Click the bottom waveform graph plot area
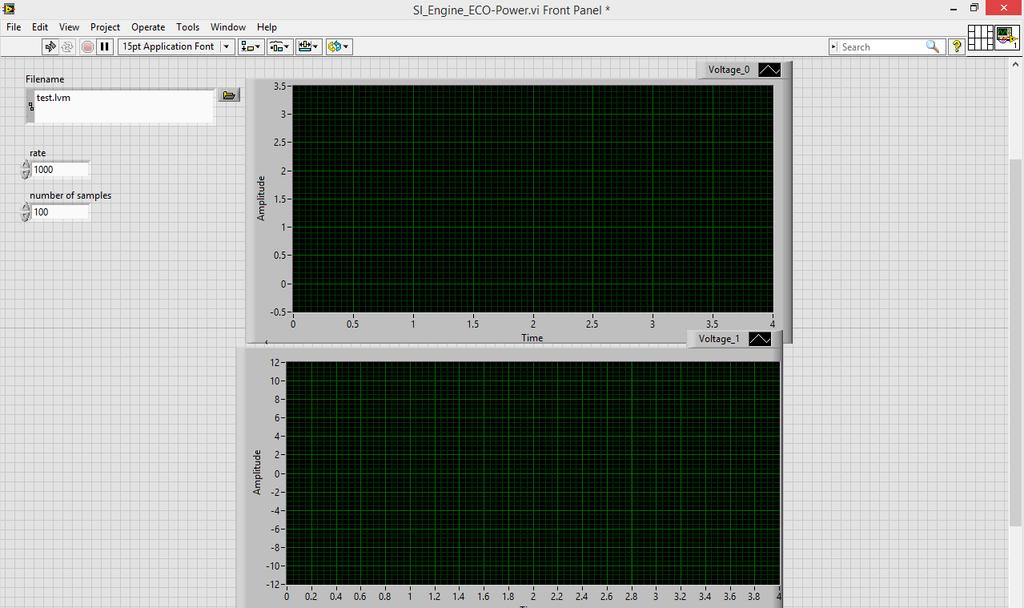The height and width of the screenshot is (608, 1024). [533, 473]
